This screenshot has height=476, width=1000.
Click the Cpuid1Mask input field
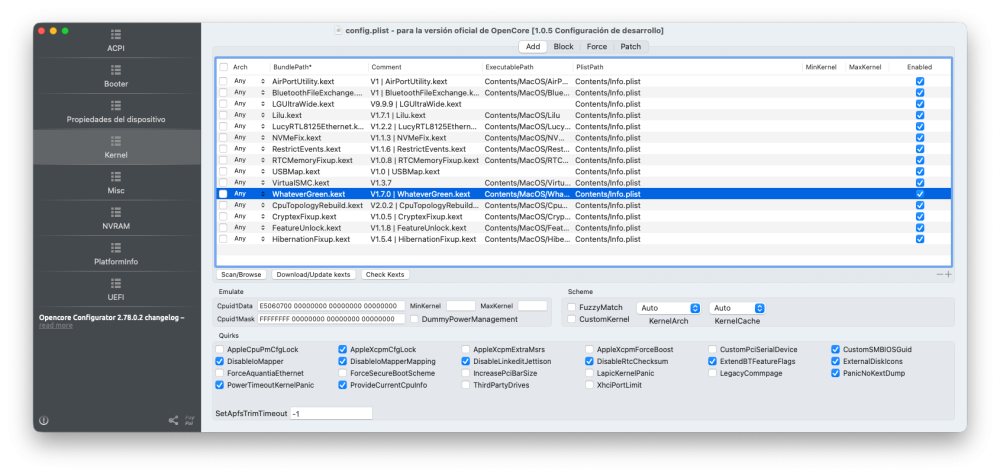[x=331, y=319]
